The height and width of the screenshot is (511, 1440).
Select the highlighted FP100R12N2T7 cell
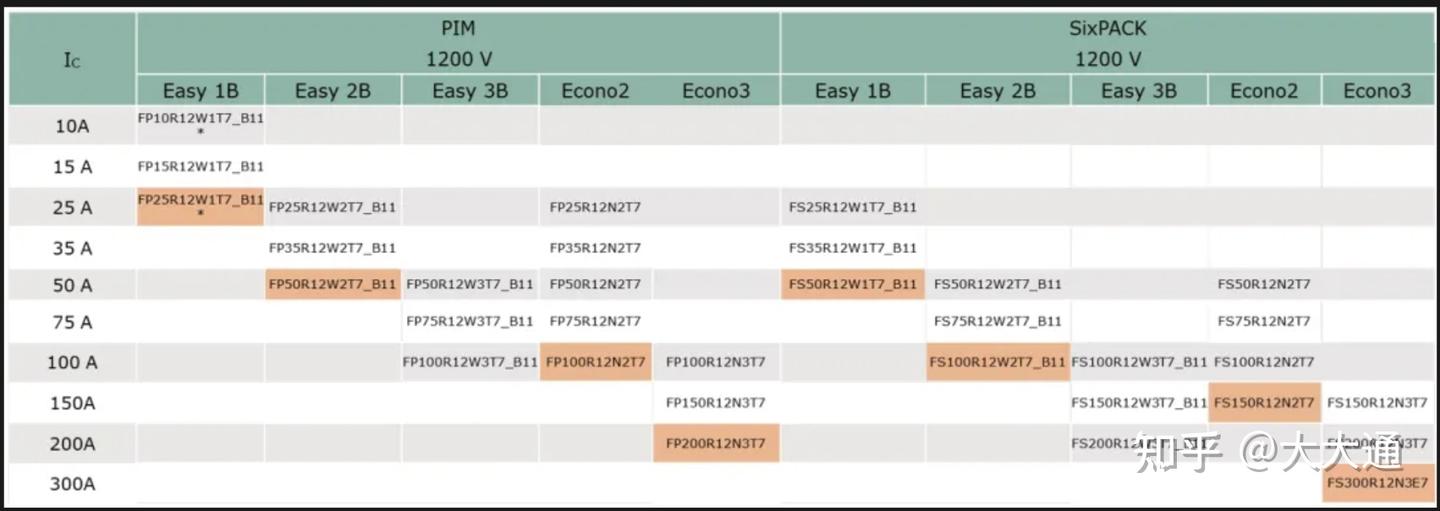(x=595, y=362)
